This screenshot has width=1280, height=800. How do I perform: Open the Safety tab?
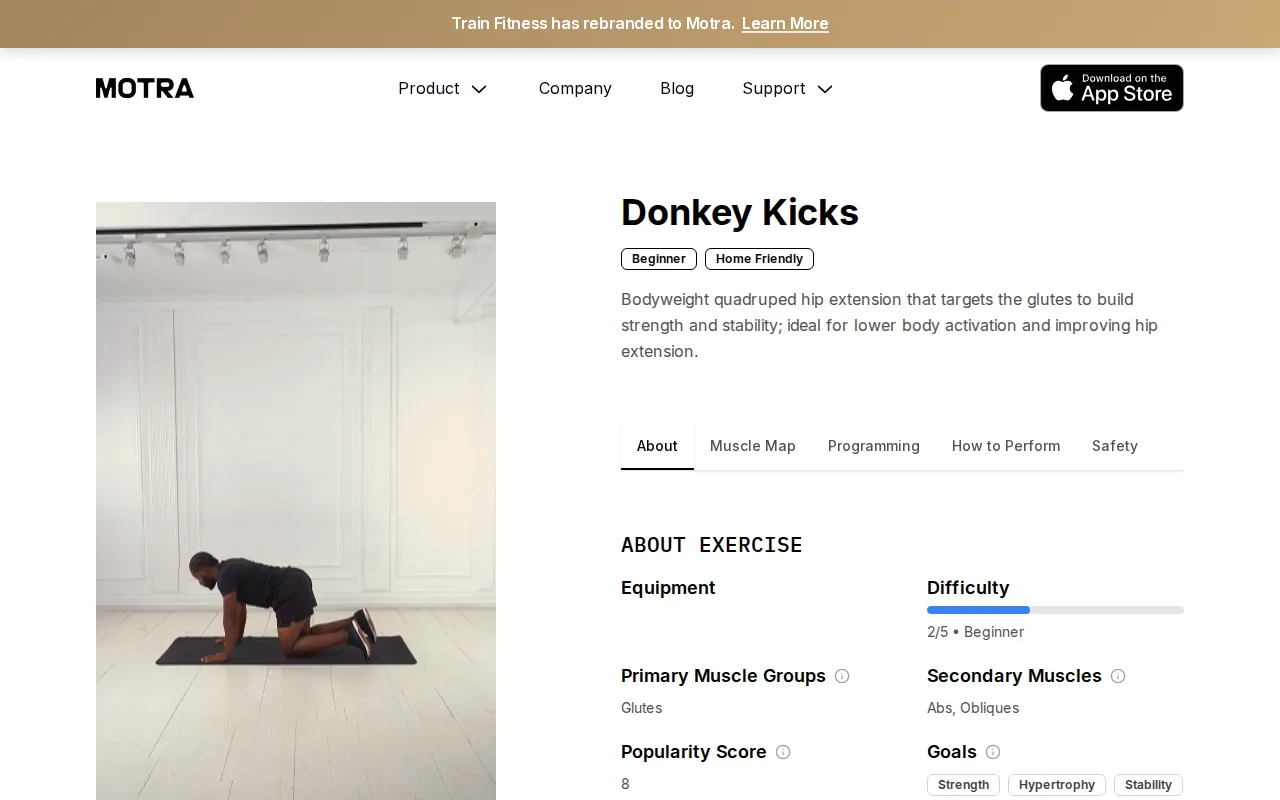1115,446
